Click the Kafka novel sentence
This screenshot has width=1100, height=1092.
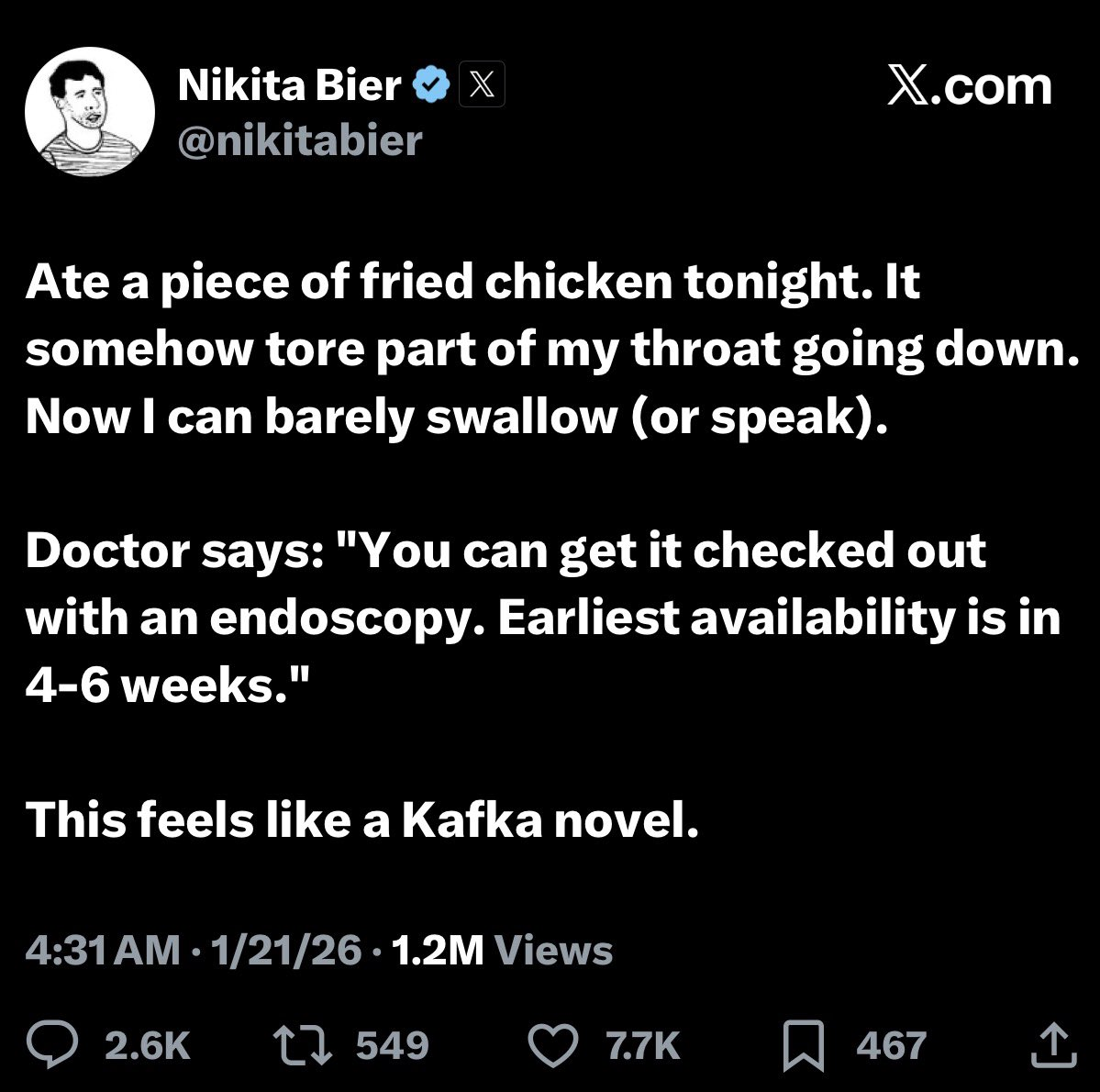click(362, 819)
